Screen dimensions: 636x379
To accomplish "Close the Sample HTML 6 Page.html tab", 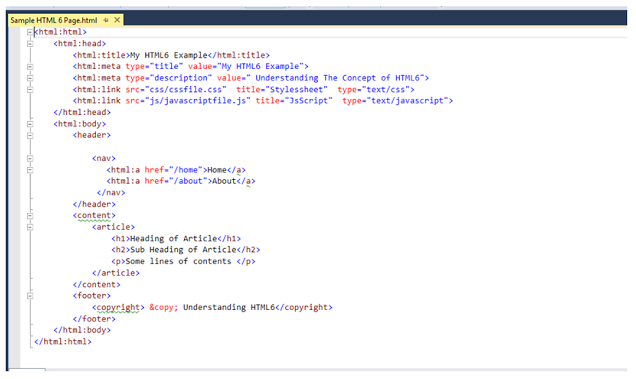I will [117, 20].
